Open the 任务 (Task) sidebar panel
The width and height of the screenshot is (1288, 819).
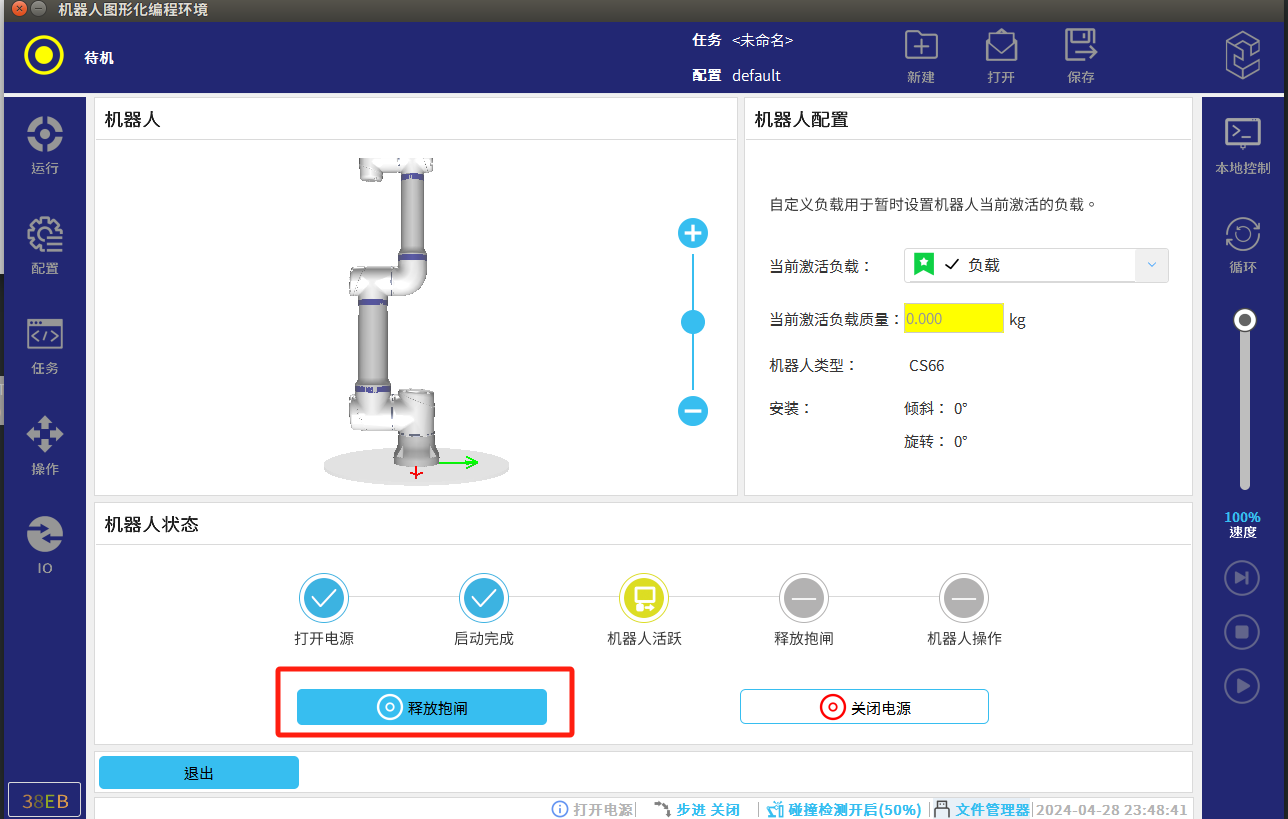pyautogui.click(x=45, y=344)
